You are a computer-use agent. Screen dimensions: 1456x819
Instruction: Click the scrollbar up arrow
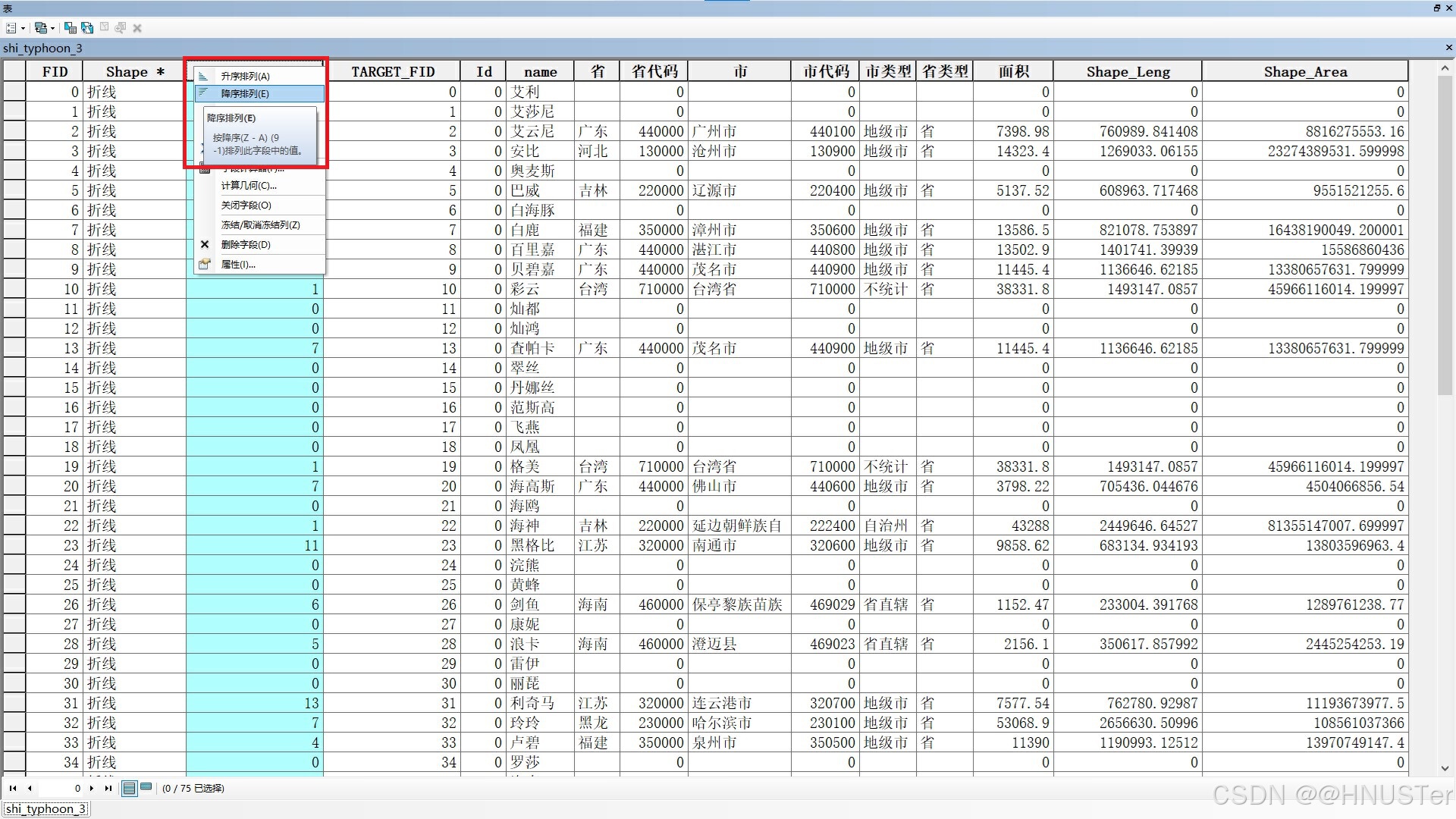tap(1445, 68)
